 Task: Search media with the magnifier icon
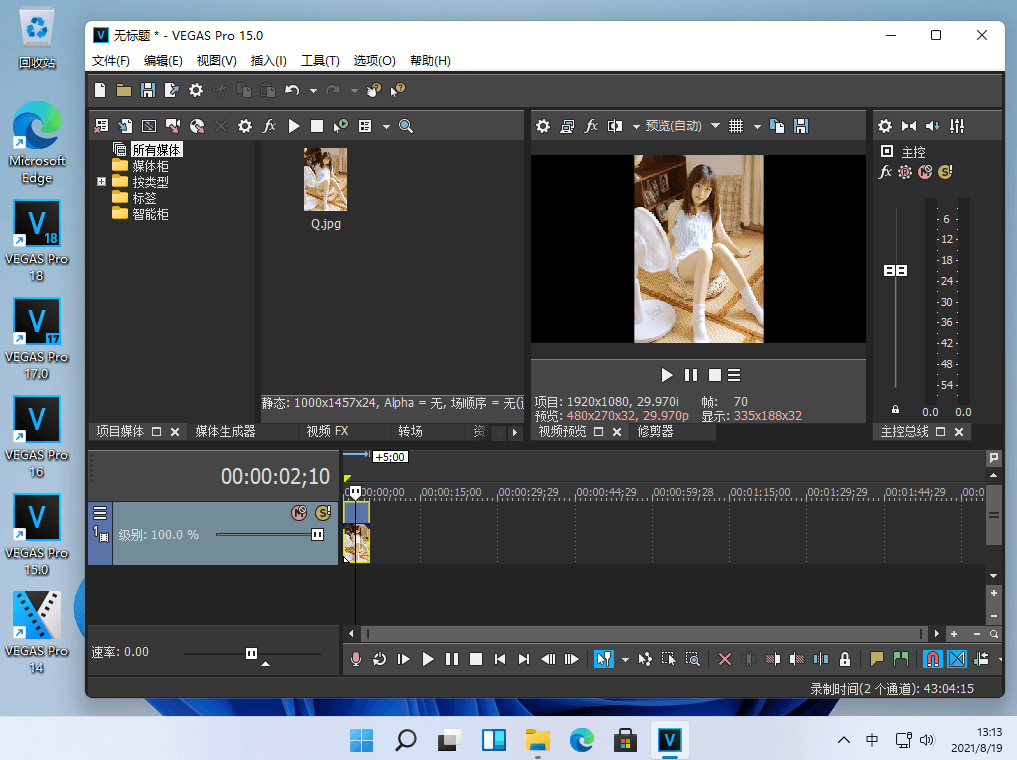[x=406, y=126]
